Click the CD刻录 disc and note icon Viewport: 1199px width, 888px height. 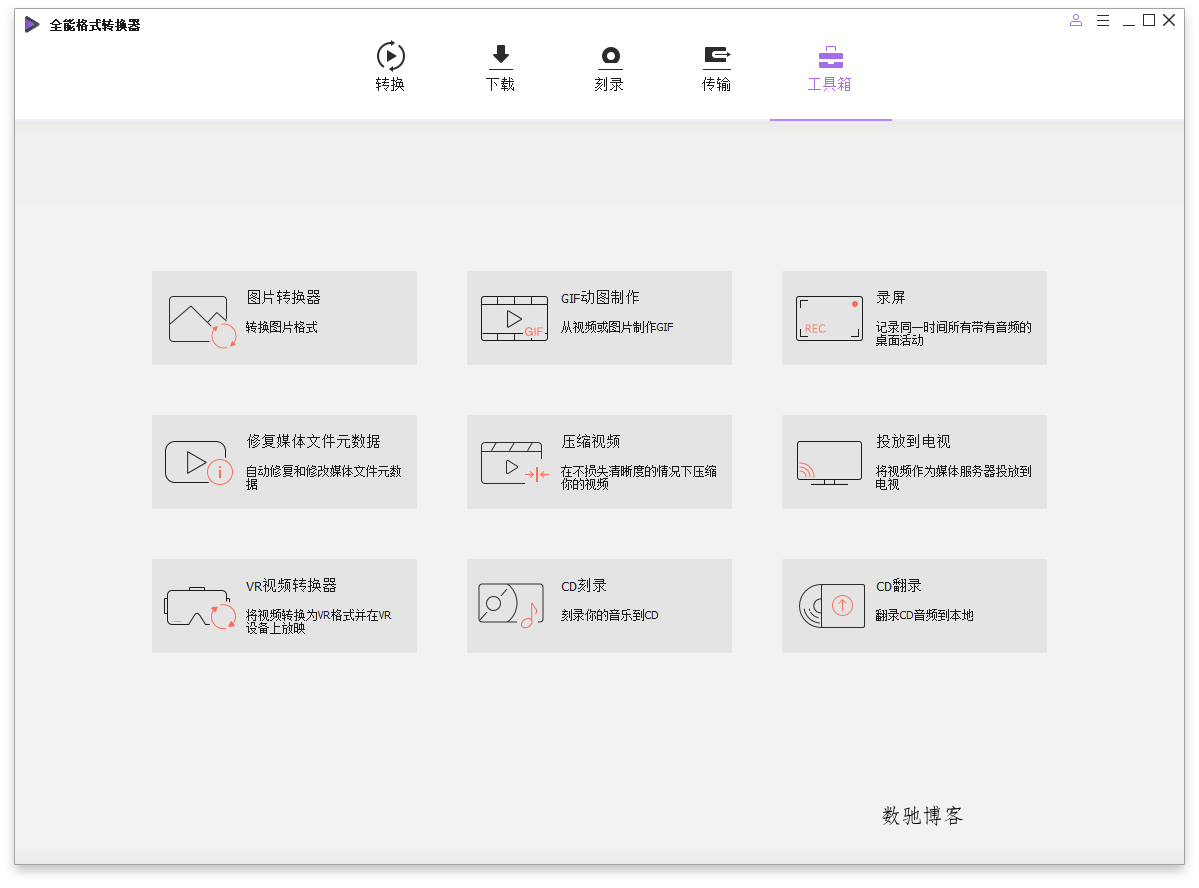click(x=510, y=605)
